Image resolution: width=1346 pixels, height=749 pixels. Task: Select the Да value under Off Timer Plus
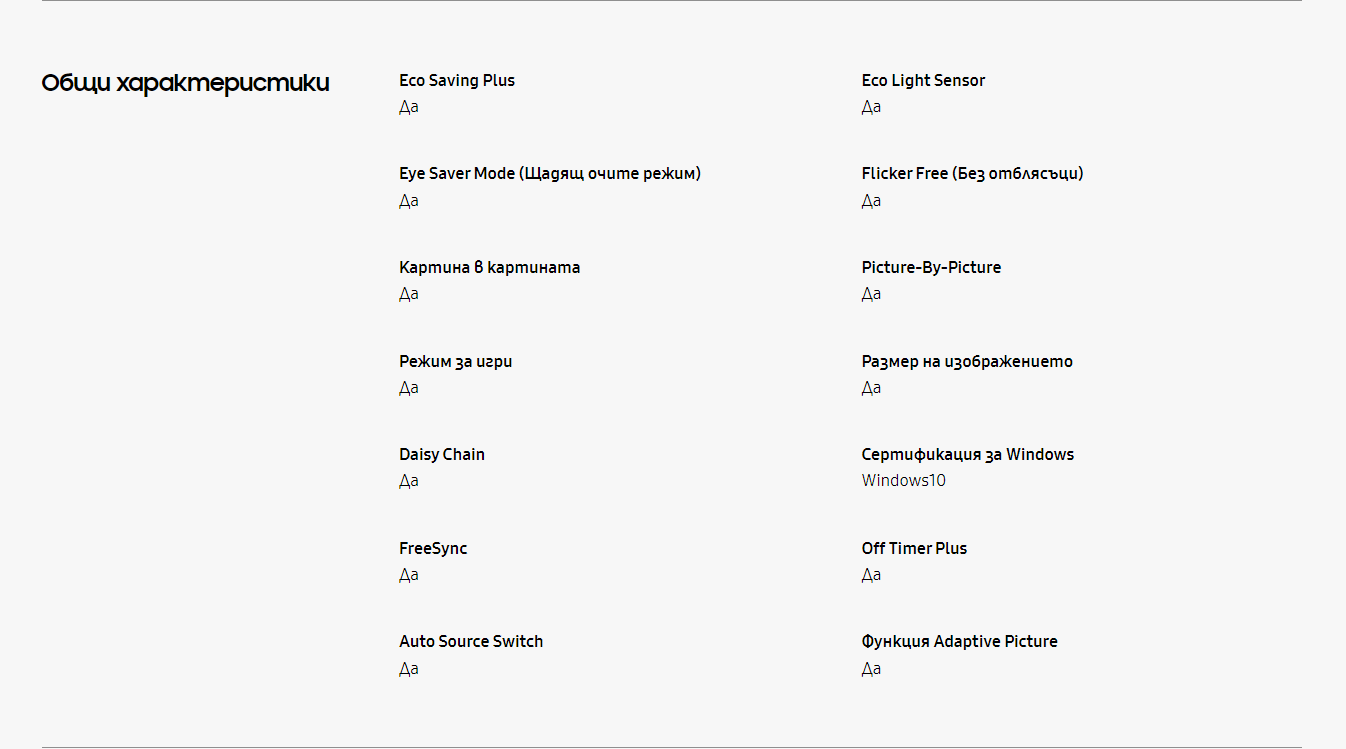(x=872, y=575)
